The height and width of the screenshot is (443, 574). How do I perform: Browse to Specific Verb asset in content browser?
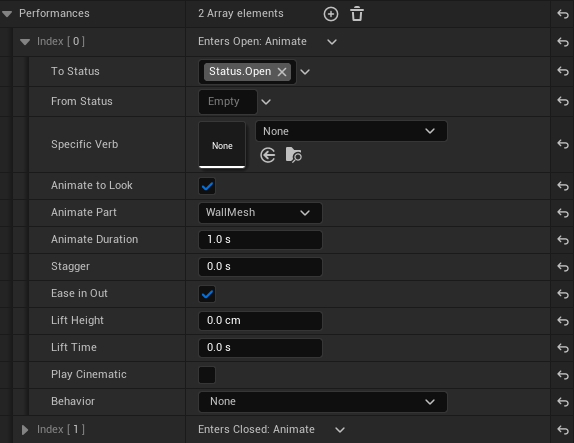294,155
